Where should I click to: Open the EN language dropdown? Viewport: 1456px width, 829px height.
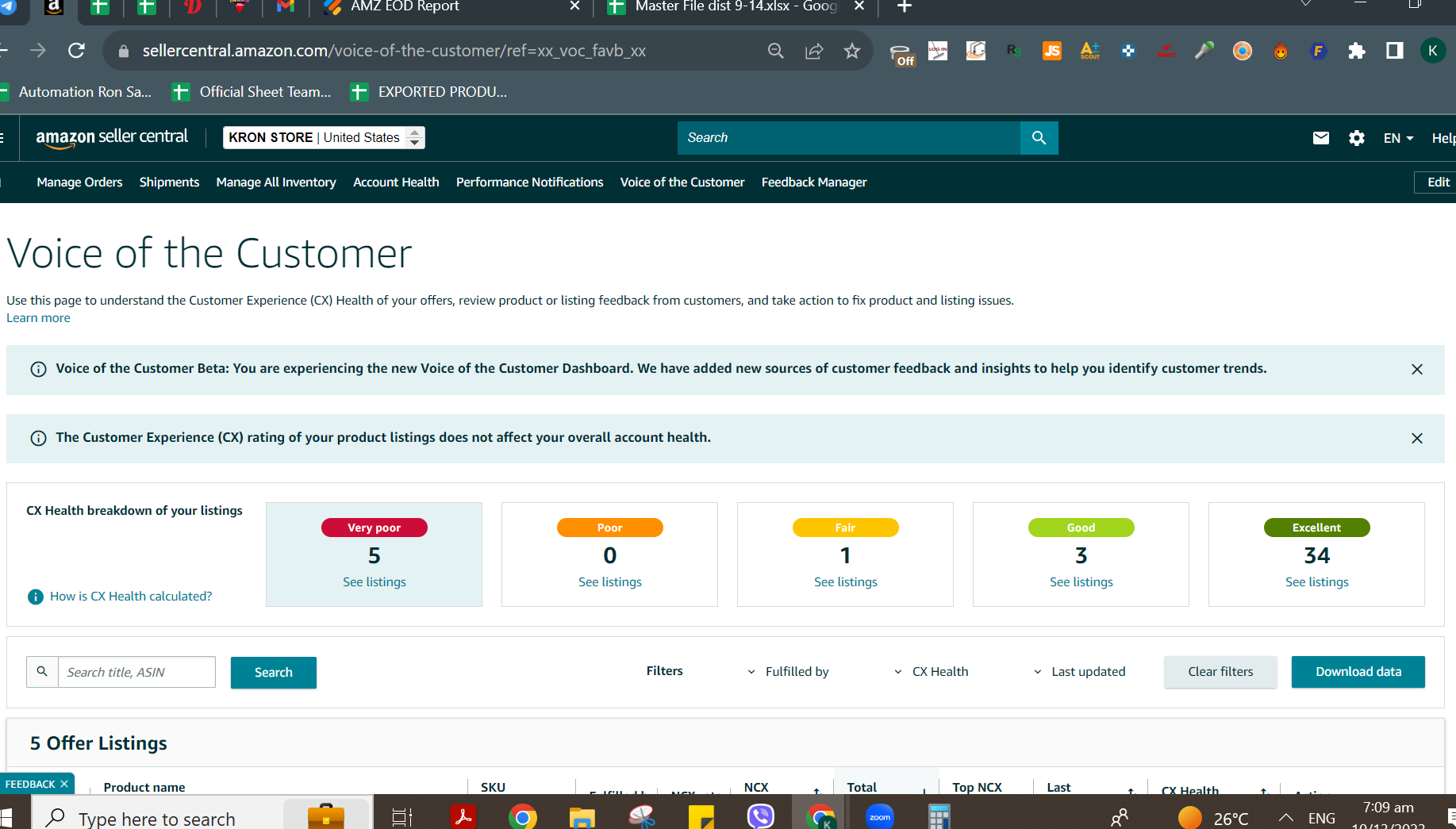point(1398,138)
